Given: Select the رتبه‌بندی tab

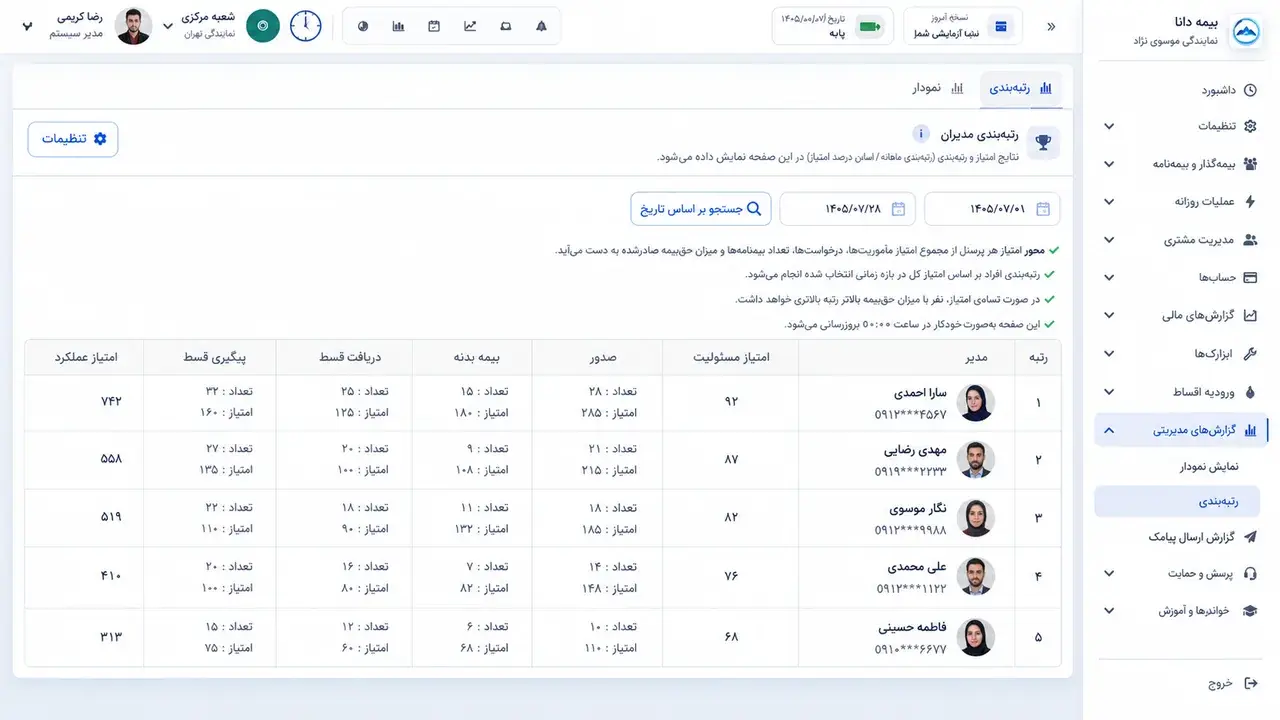Looking at the screenshot, I should [1021, 88].
